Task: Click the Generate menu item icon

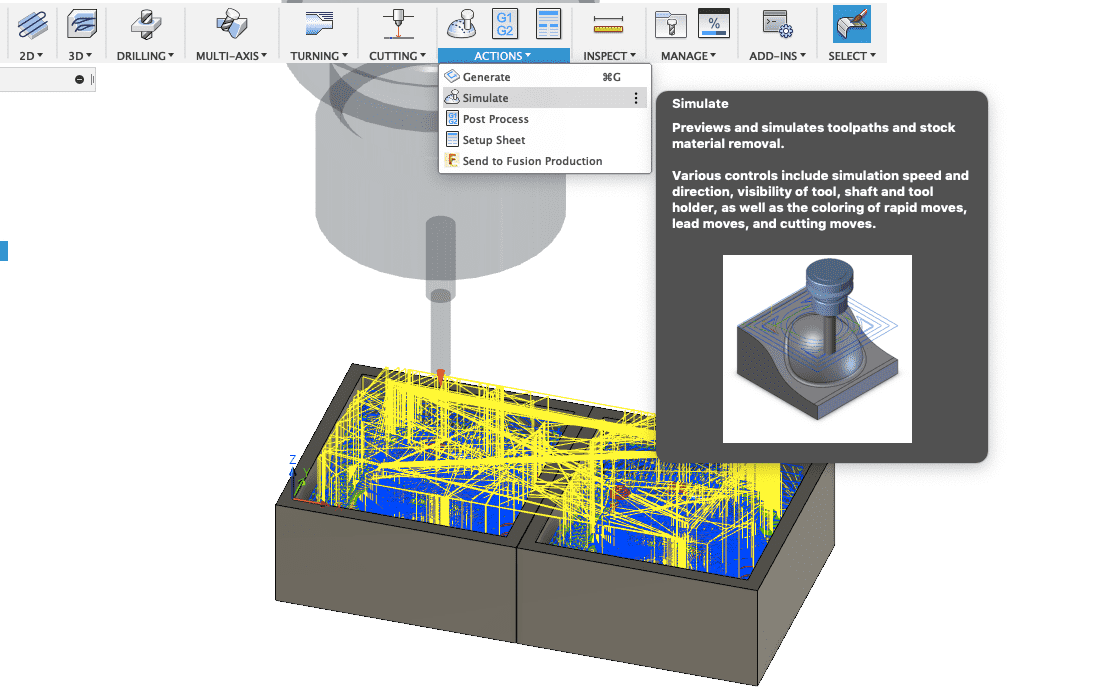Action: point(452,76)
